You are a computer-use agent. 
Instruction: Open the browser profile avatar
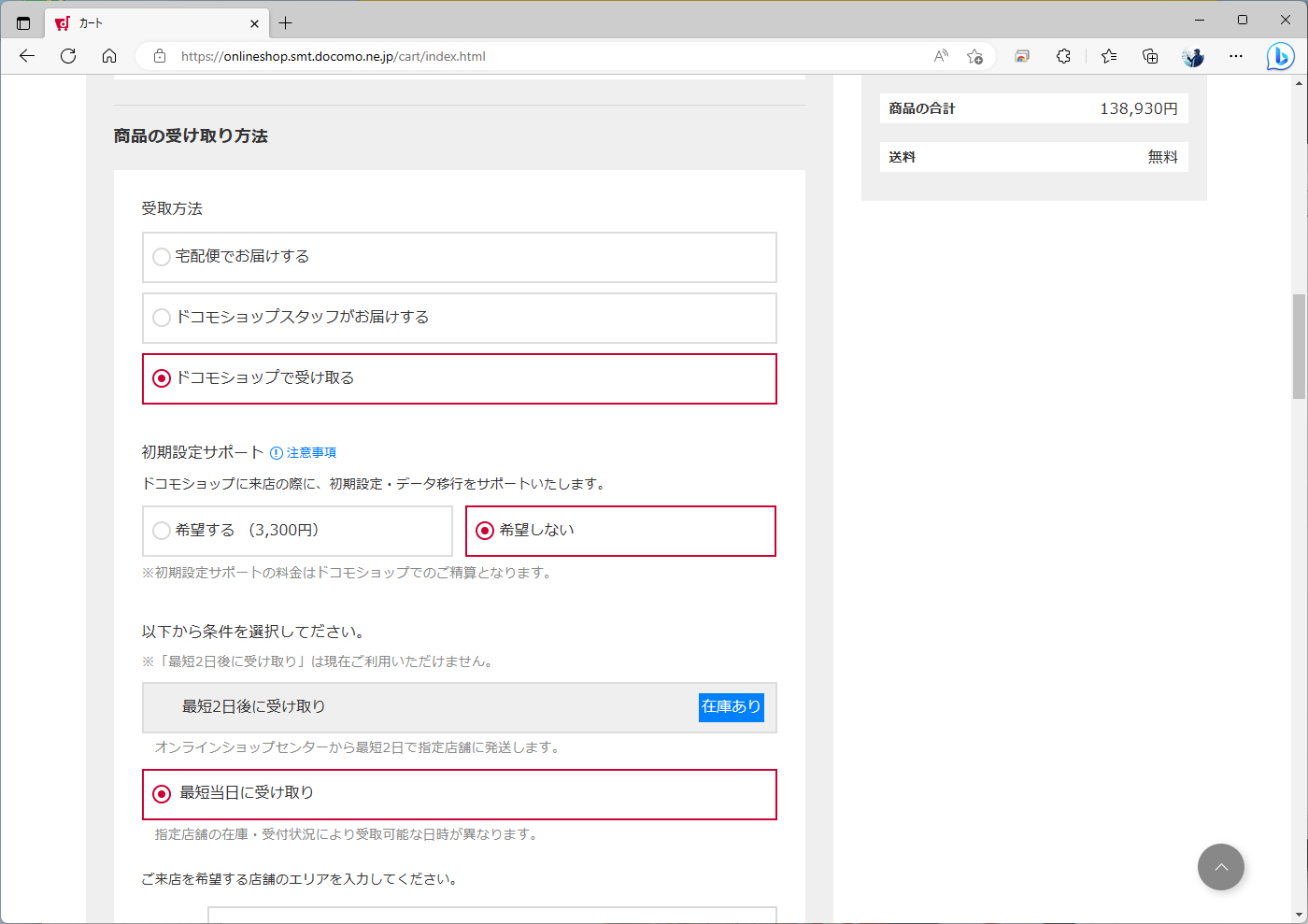pos(1193,56)
